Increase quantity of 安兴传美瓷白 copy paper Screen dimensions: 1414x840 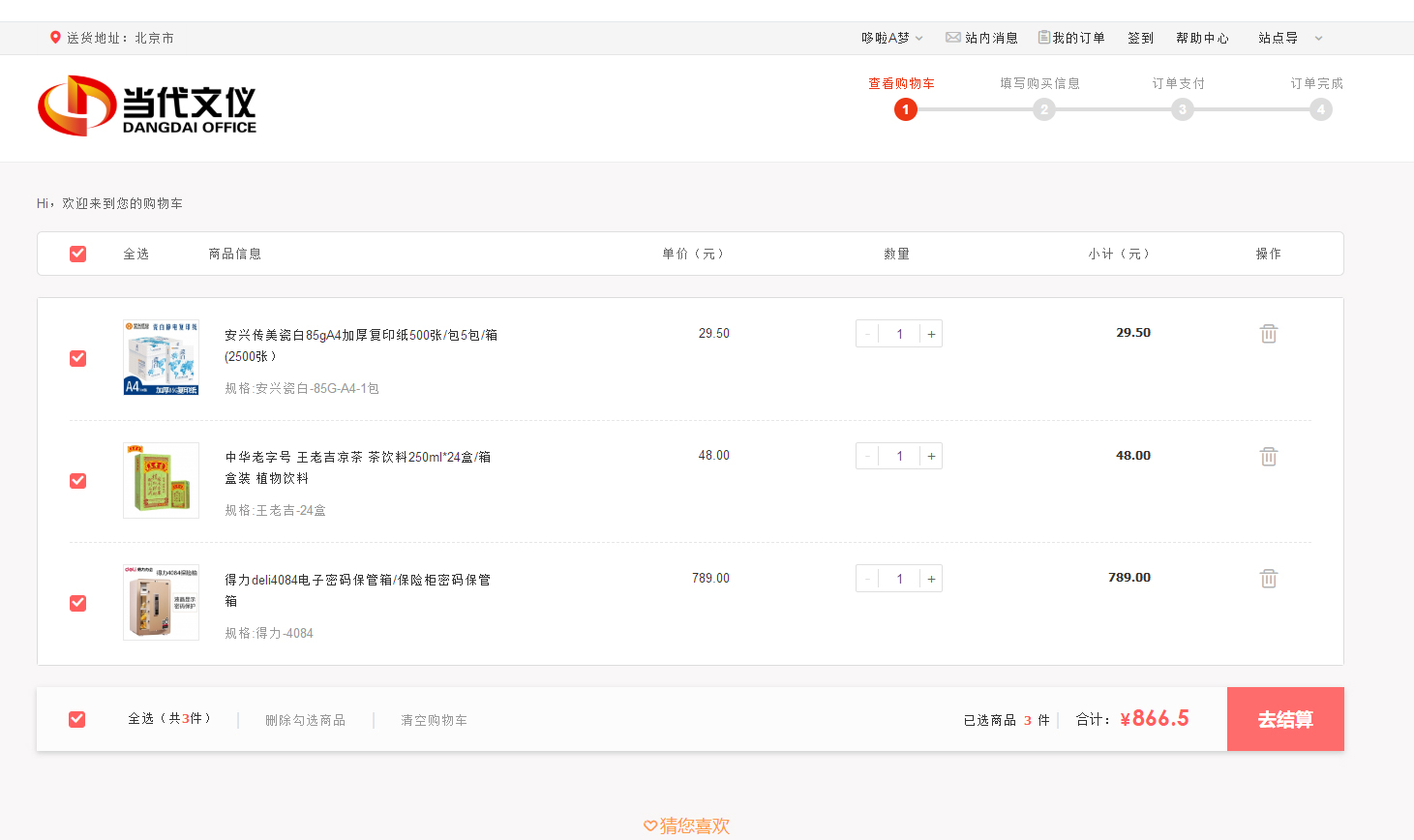931,334
